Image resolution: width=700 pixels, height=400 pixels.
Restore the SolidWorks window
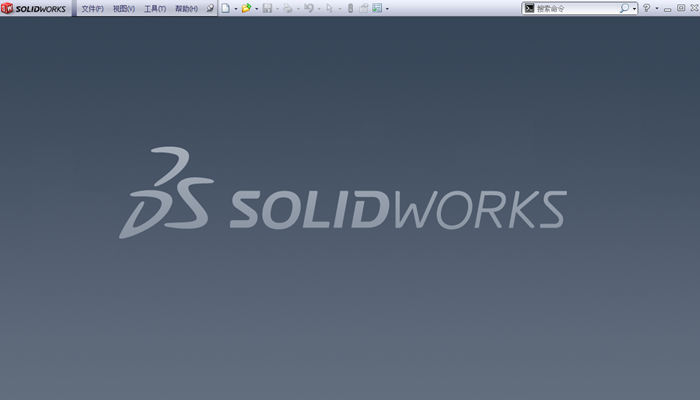[681, 8]
